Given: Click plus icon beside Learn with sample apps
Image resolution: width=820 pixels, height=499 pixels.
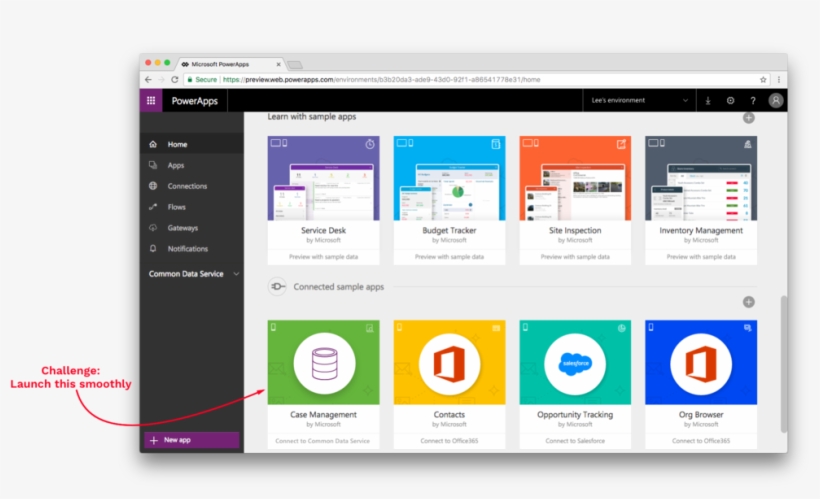Looking at the screenshot, I should [749, 118].
